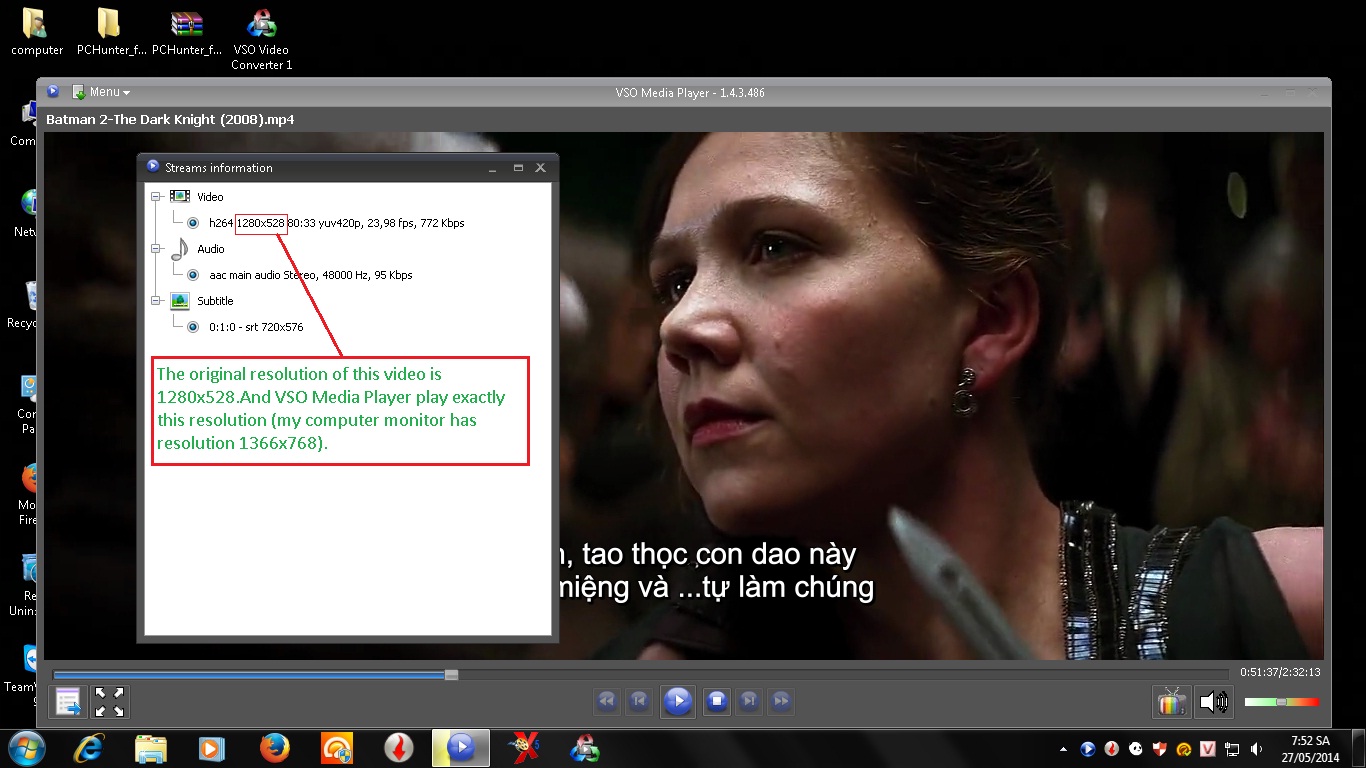Click the orange shield-circle taskbar icon
Image resolution: width=1366 pixels, height=768 pixels.
336,748
